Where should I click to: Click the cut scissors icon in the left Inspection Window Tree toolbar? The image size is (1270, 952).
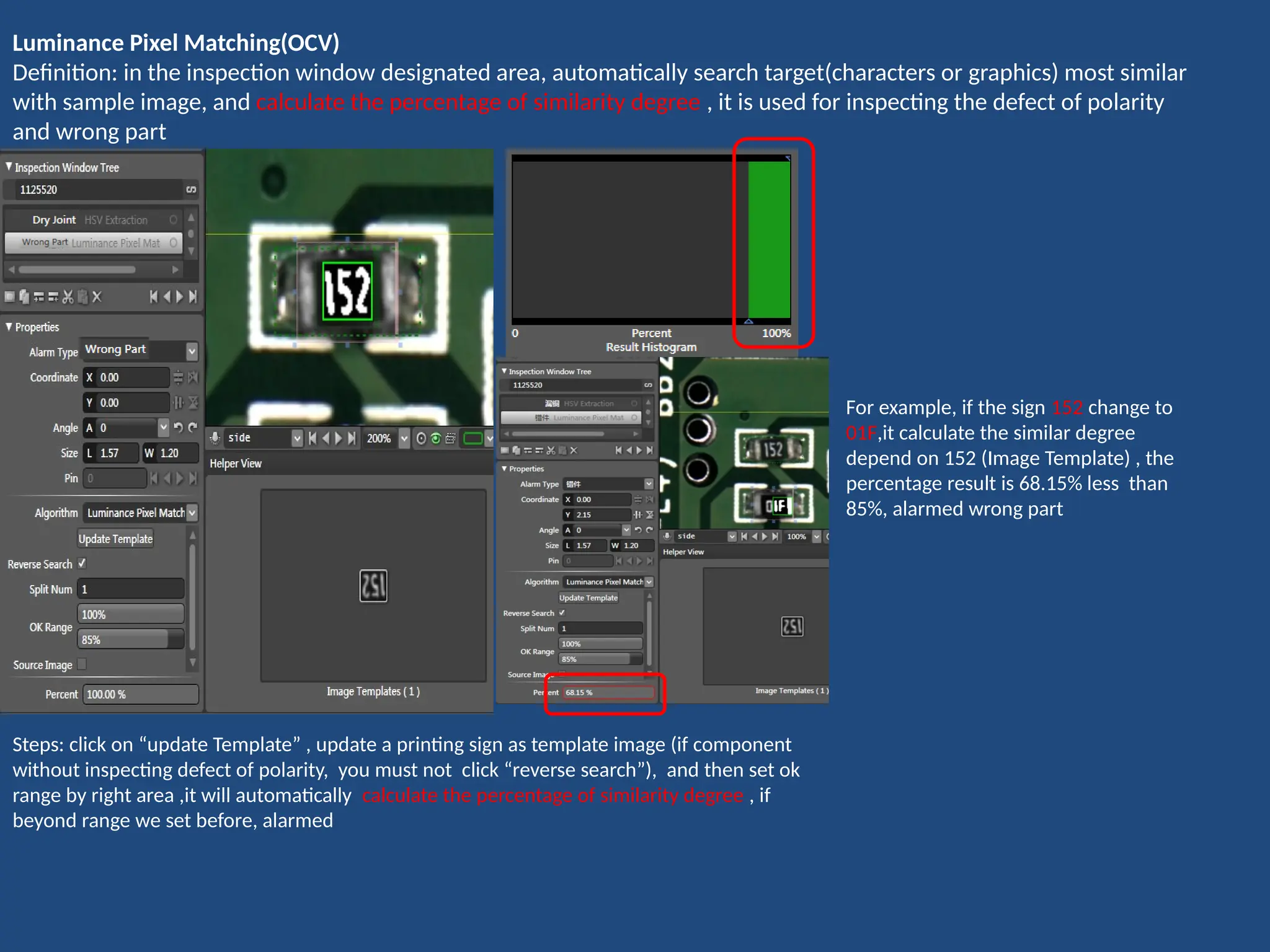pyautogui.click(x=68, y=297)
